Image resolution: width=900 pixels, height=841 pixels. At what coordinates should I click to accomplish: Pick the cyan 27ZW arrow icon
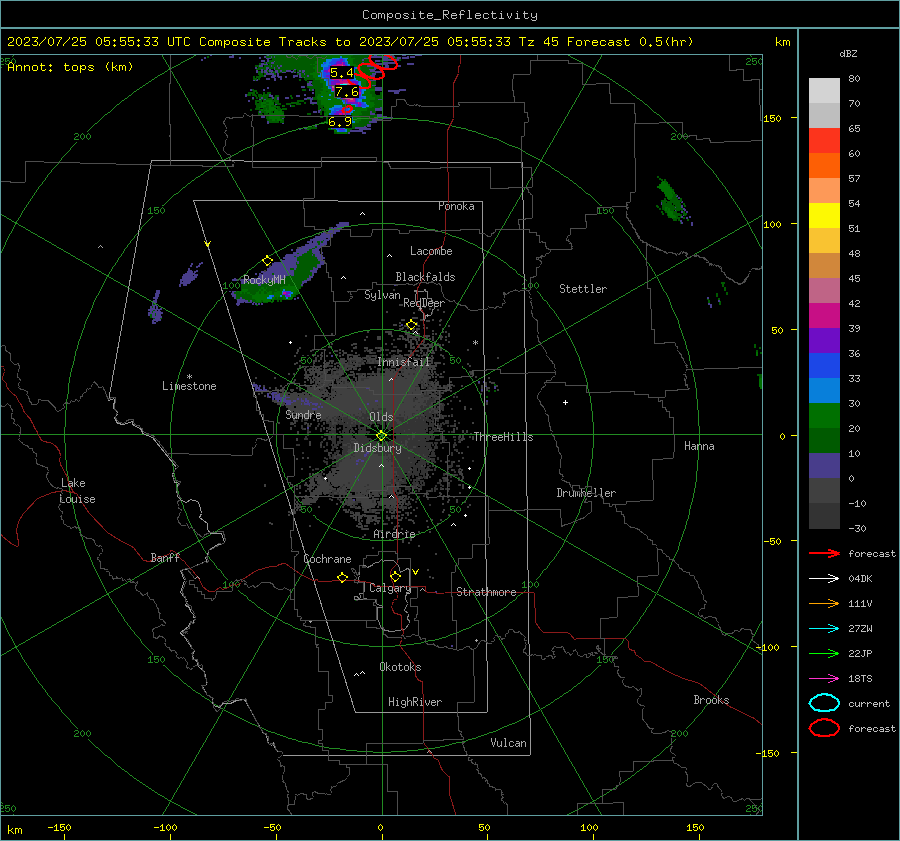[x=824, y=629]
